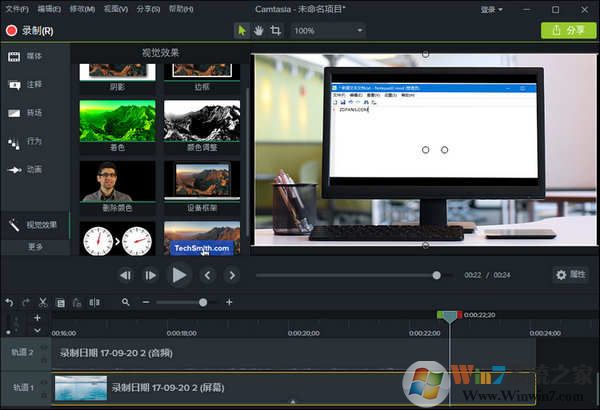Click the timeline zoom magnifier icon
The height and width of the screenshot is (410, 600).
point(126,302)
